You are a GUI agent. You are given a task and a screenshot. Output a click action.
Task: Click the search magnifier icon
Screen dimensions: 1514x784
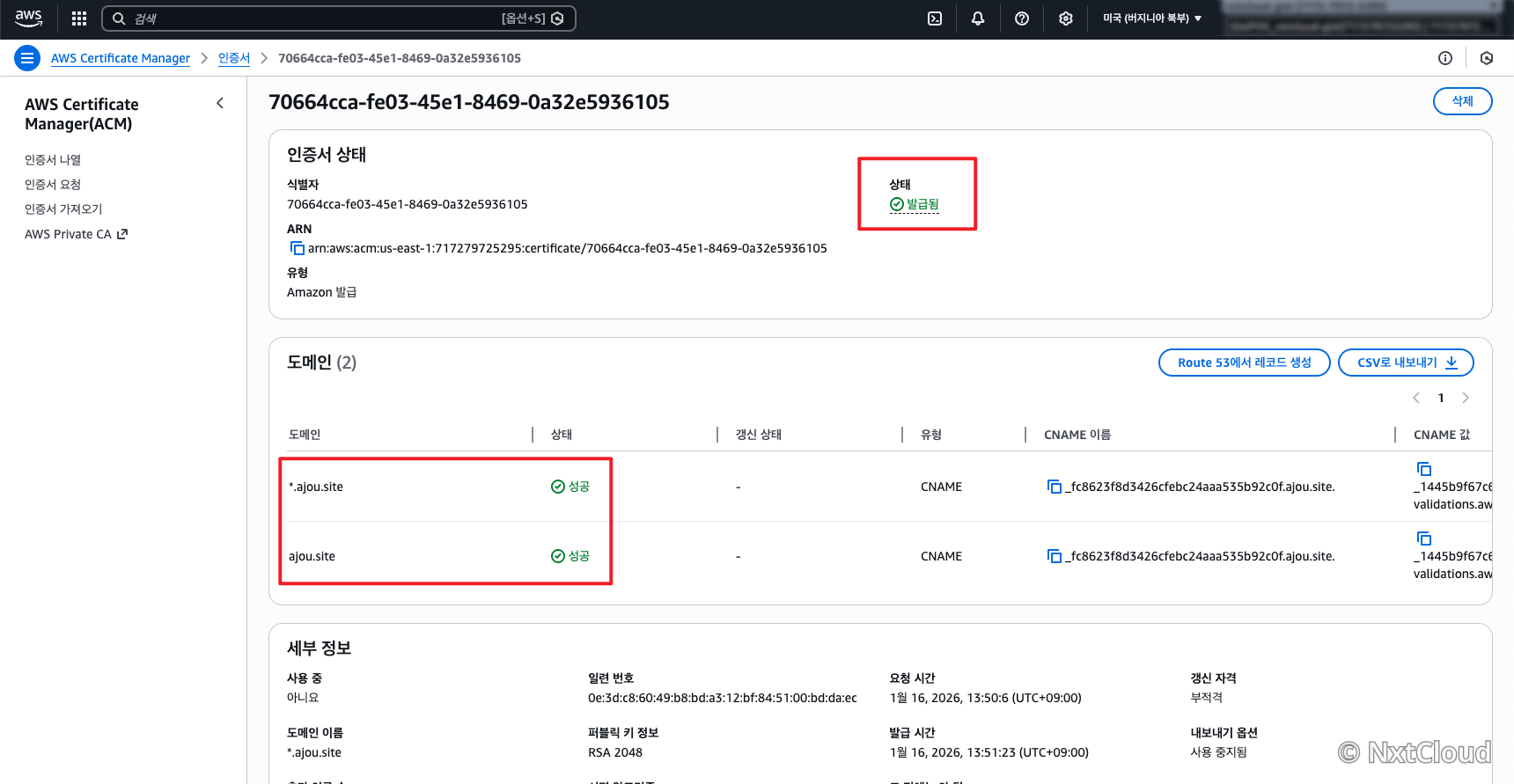119,18
